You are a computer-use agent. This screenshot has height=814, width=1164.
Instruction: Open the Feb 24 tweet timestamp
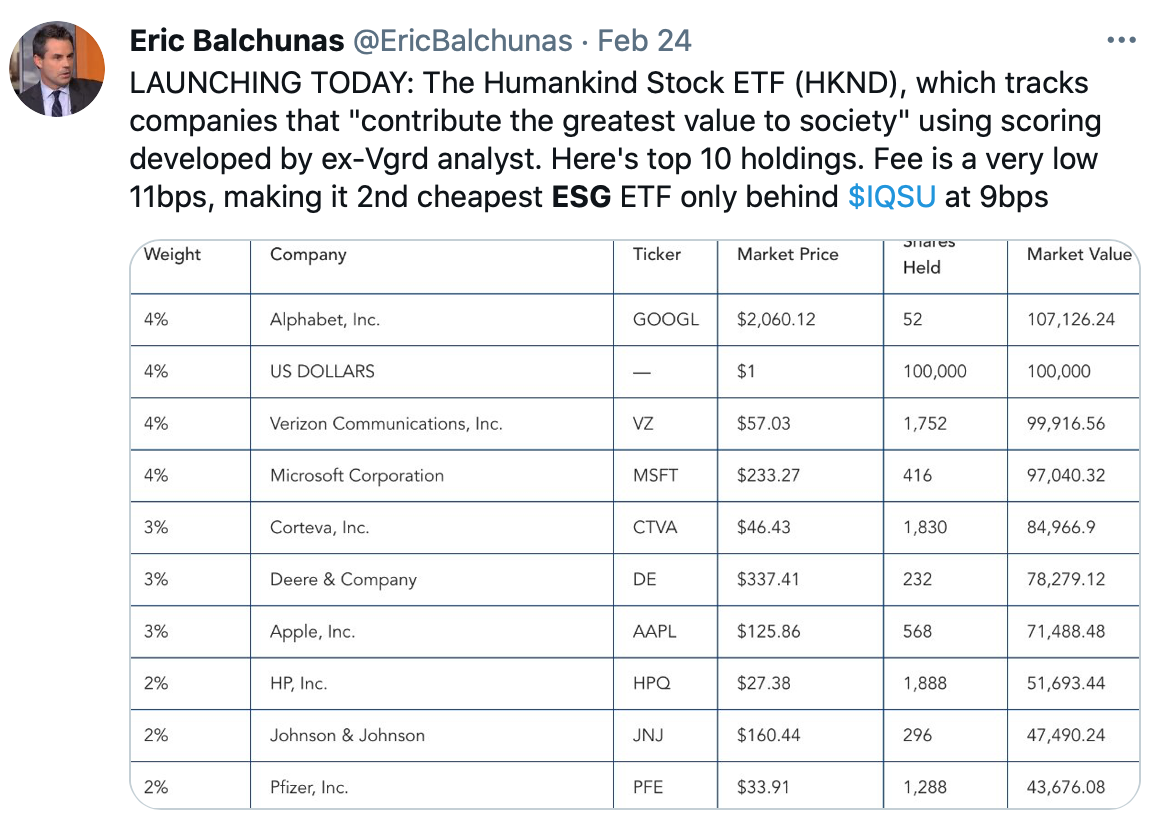point(644,41)
